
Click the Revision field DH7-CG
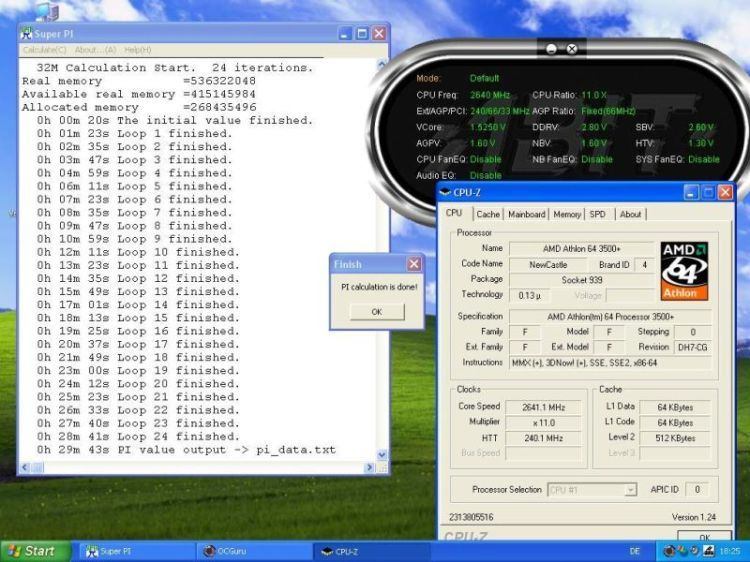(692, 347)
